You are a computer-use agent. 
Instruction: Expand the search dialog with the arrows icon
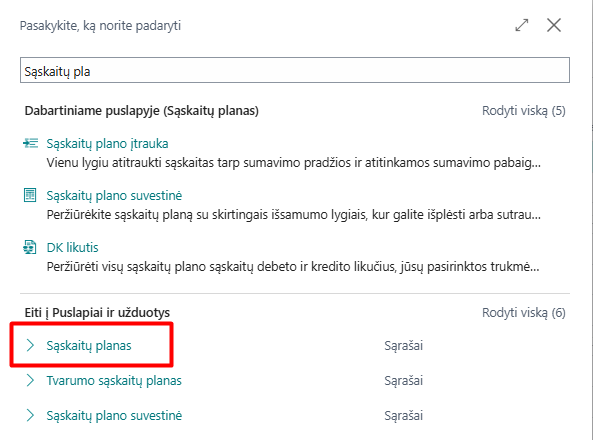click(x=522, y=25)
